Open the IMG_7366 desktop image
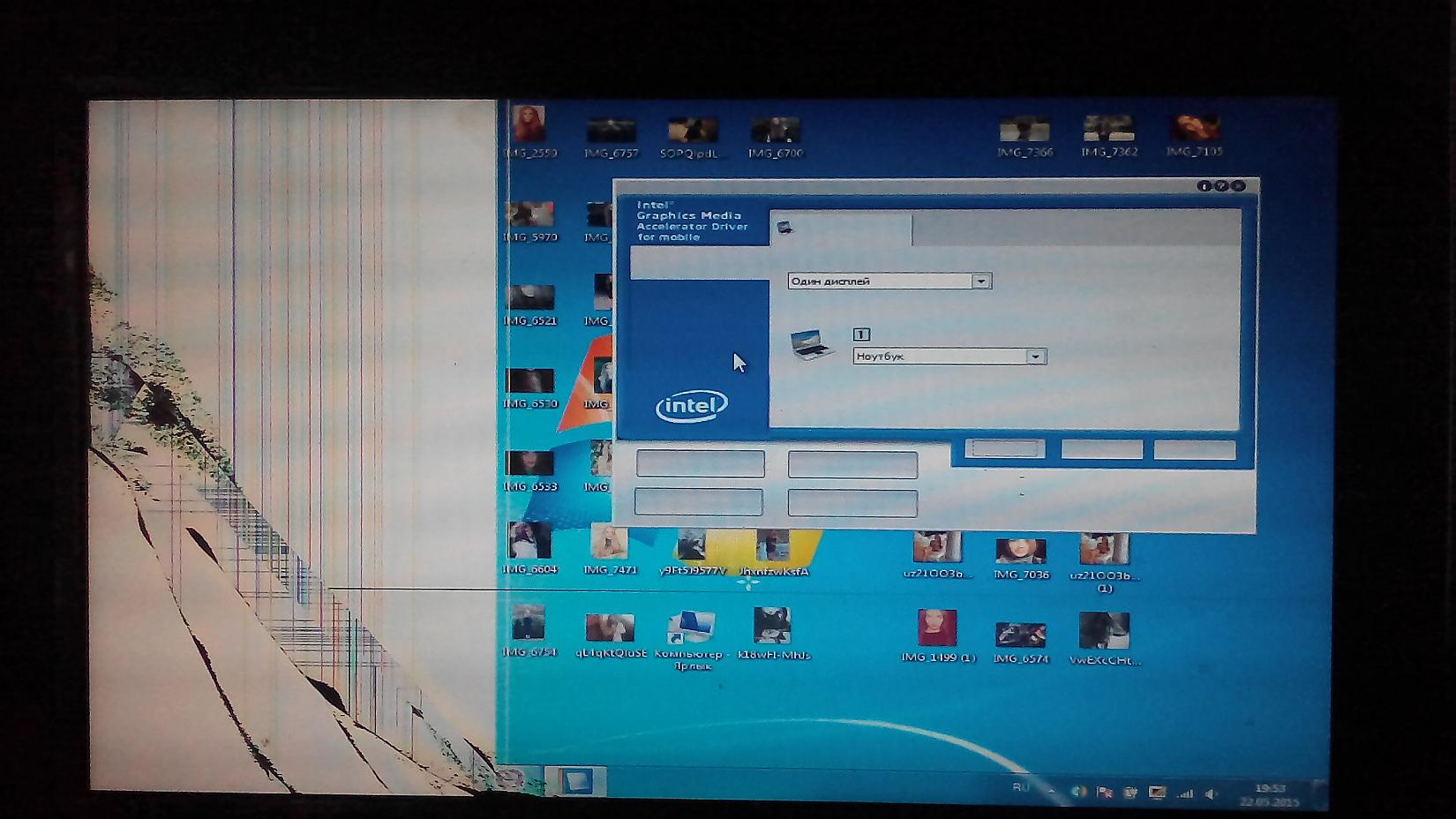 1024,132
